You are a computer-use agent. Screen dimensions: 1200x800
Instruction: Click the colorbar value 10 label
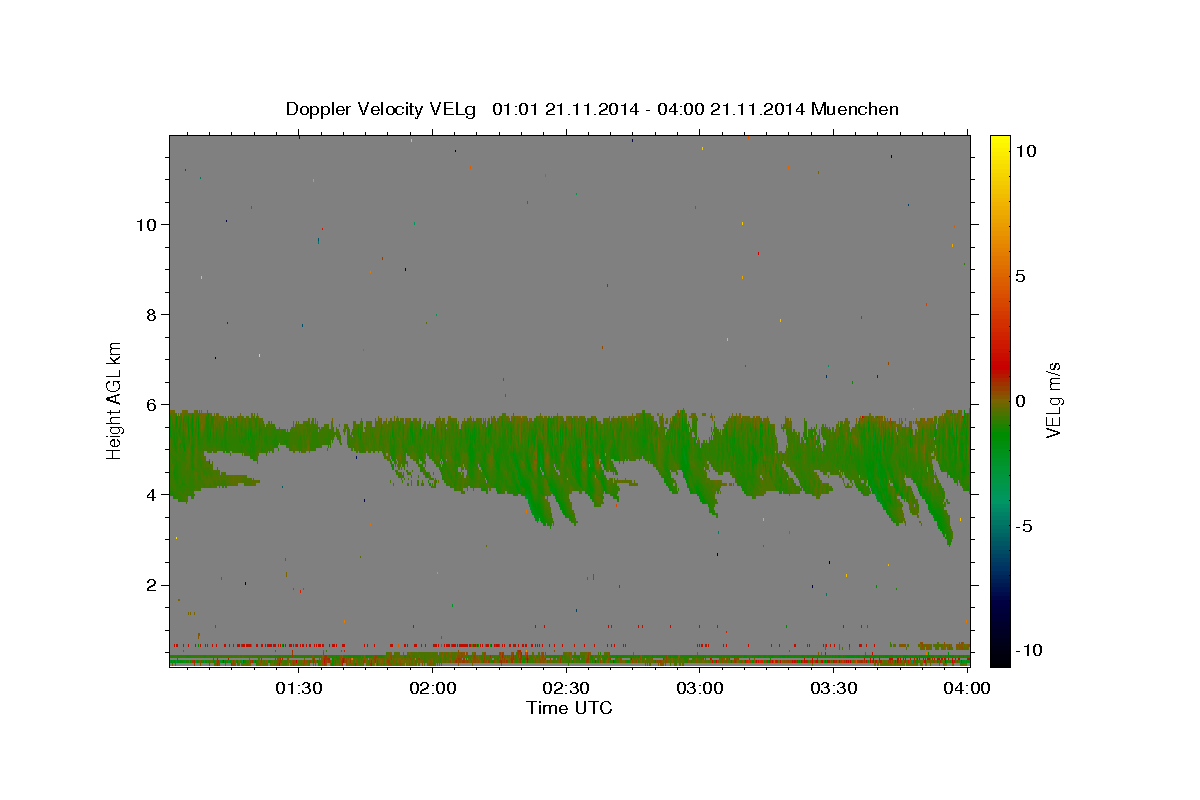coord(1025,150)
